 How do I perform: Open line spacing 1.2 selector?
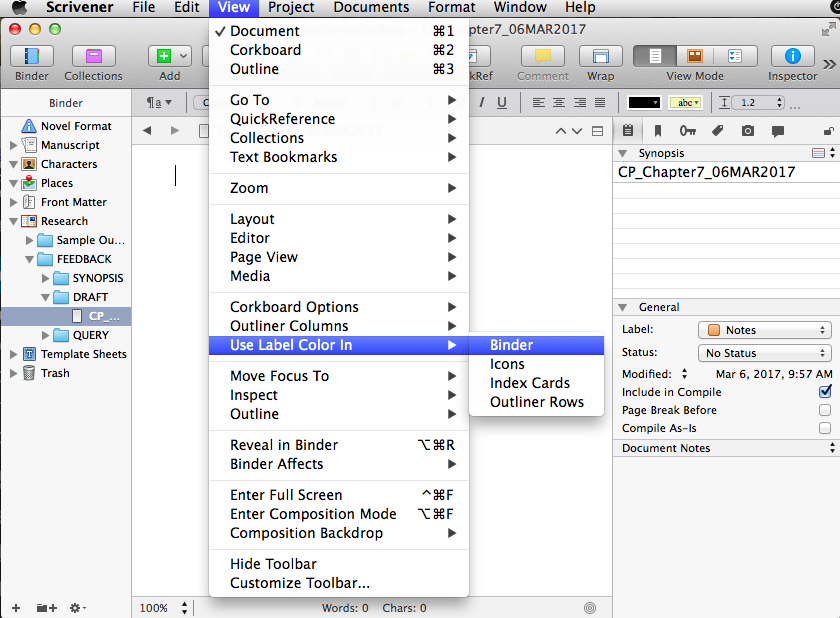759,102
